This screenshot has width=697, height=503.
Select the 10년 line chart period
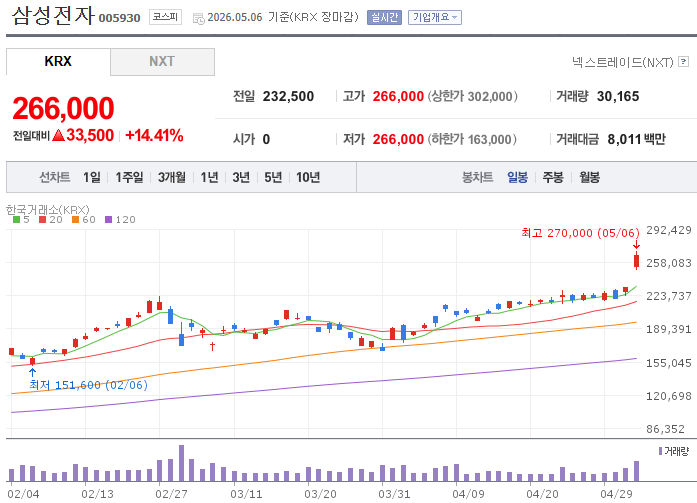(308, 177)
